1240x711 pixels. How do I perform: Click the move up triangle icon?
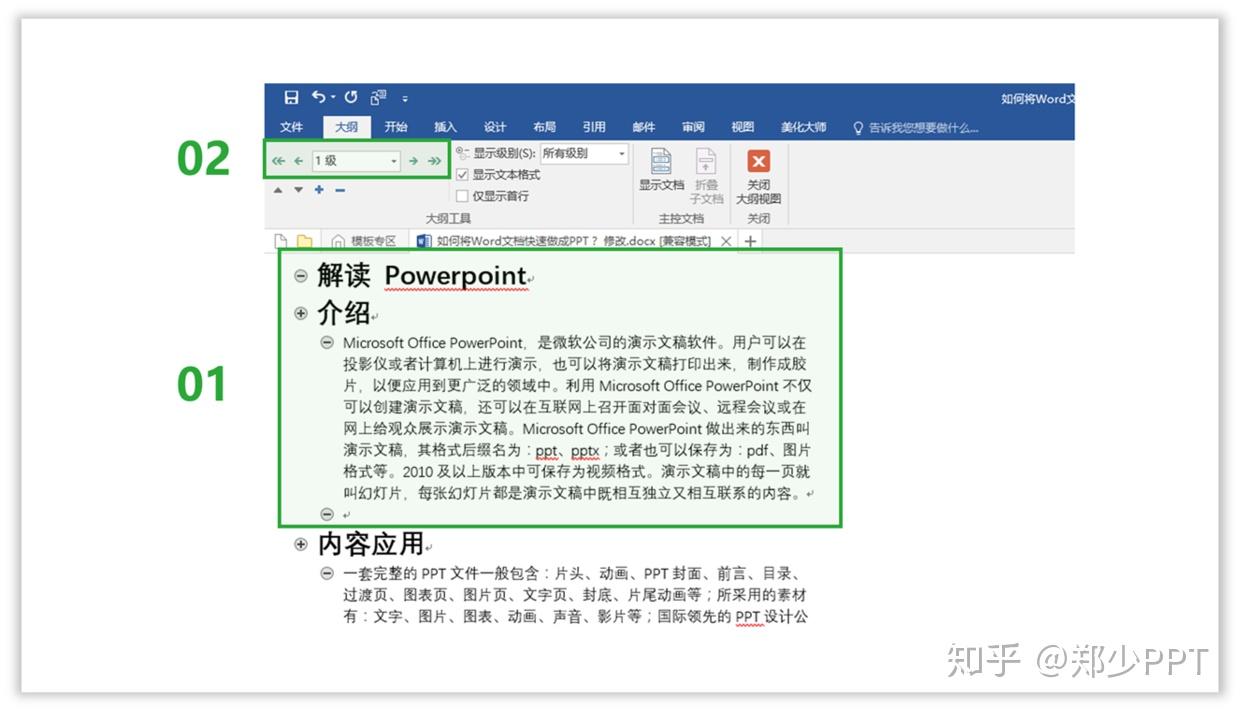click(x=278, y=190)
